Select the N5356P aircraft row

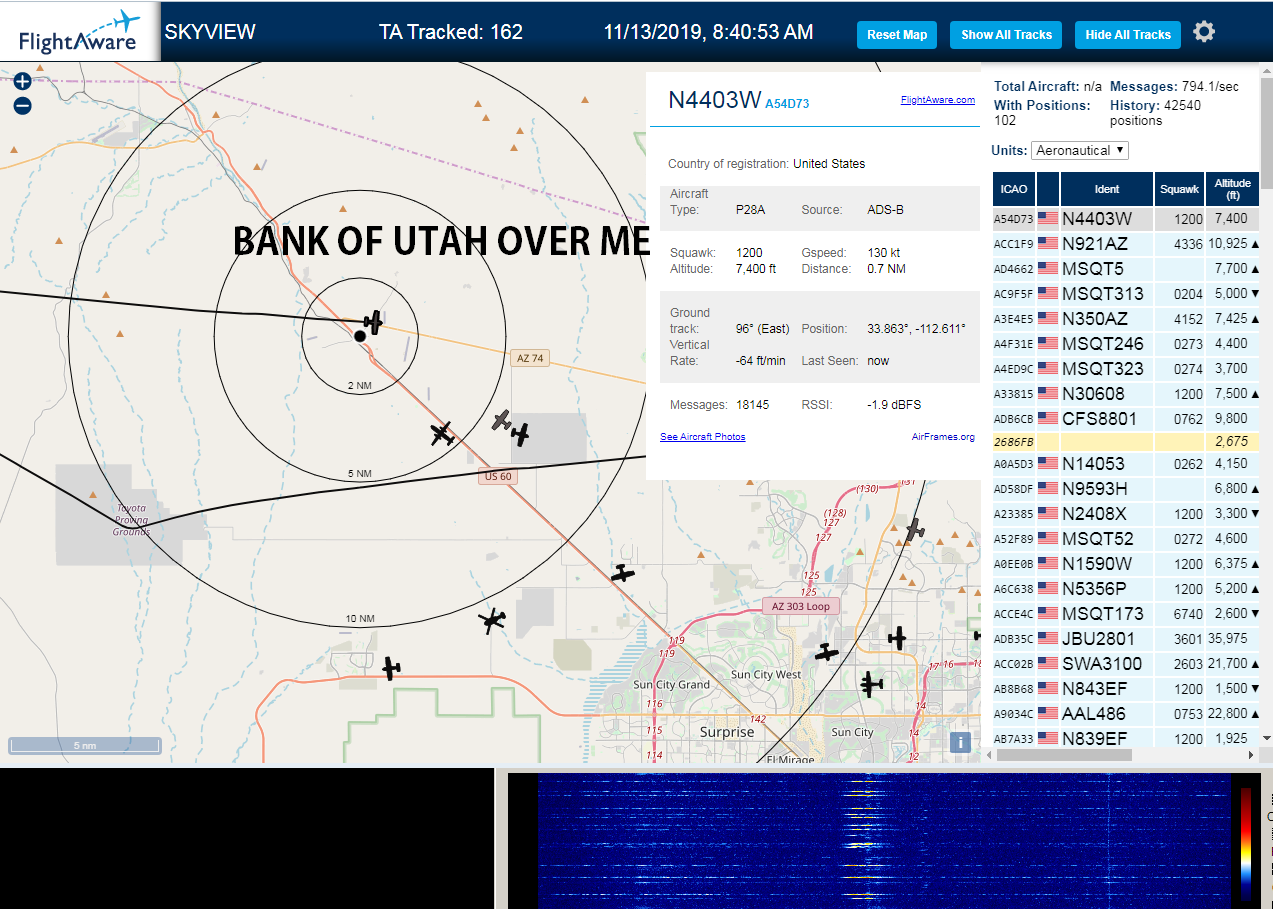(x=1126, y=589)
